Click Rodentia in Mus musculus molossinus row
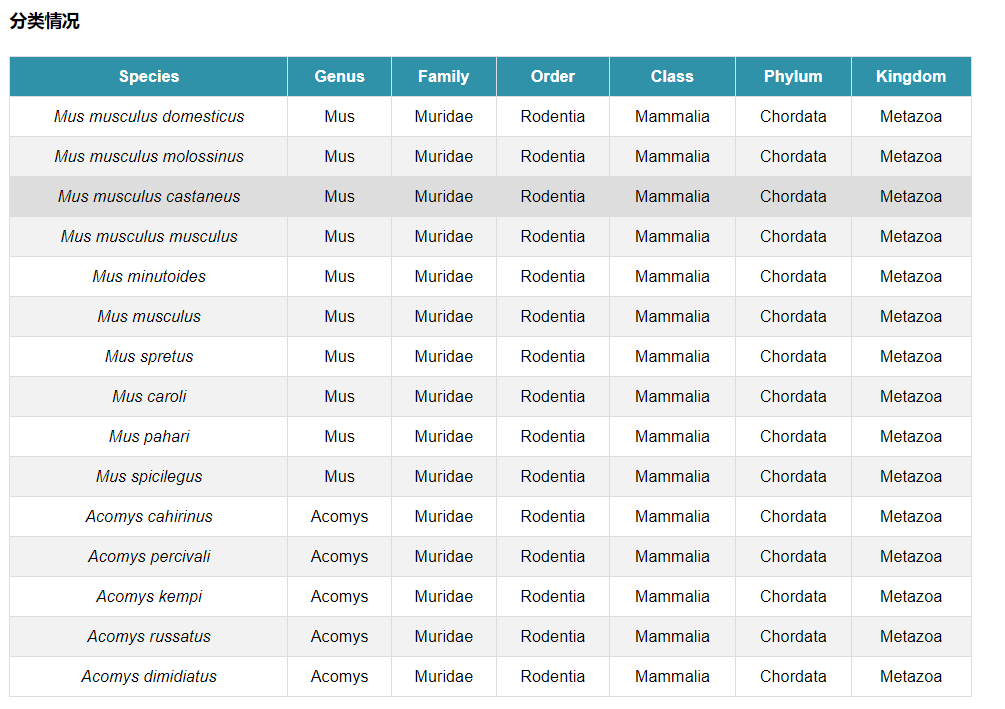Image resolution: width=1005 pixels, height=709 pixels. click(552, 156)
